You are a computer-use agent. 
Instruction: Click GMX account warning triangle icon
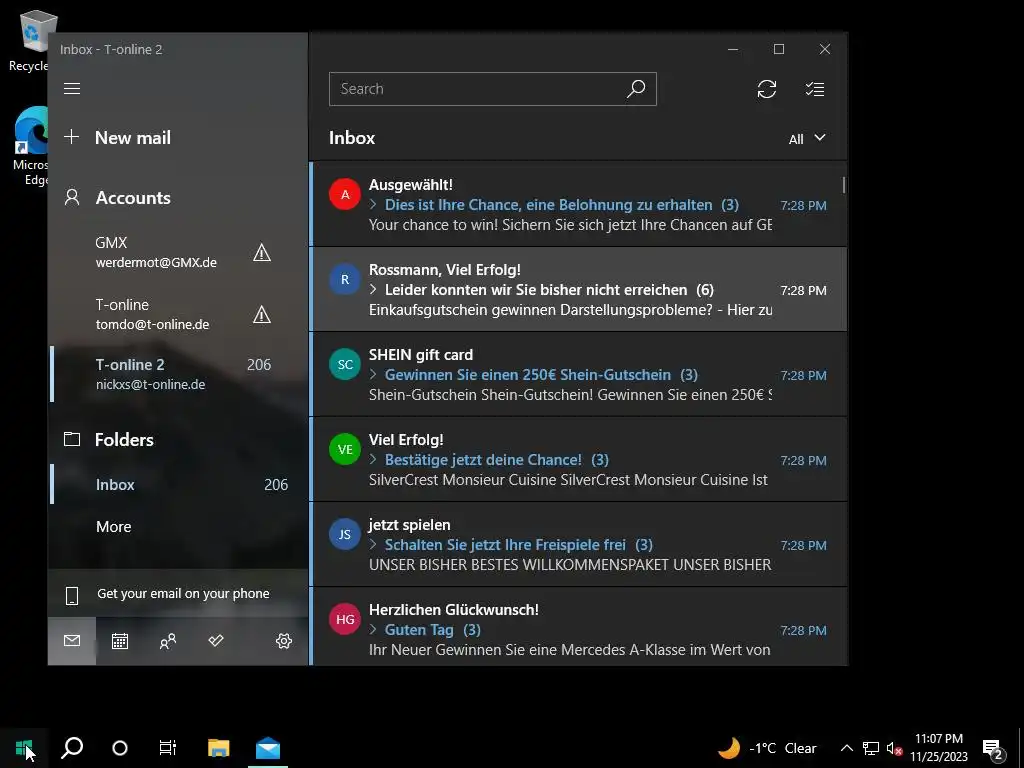[x=262, y=252]
